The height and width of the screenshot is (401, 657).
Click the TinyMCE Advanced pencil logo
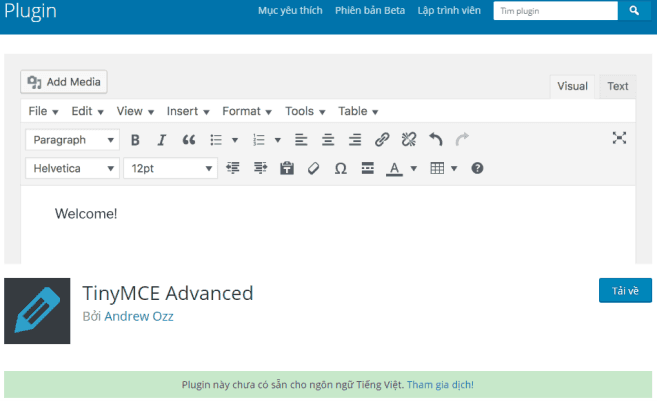(37, 311)
